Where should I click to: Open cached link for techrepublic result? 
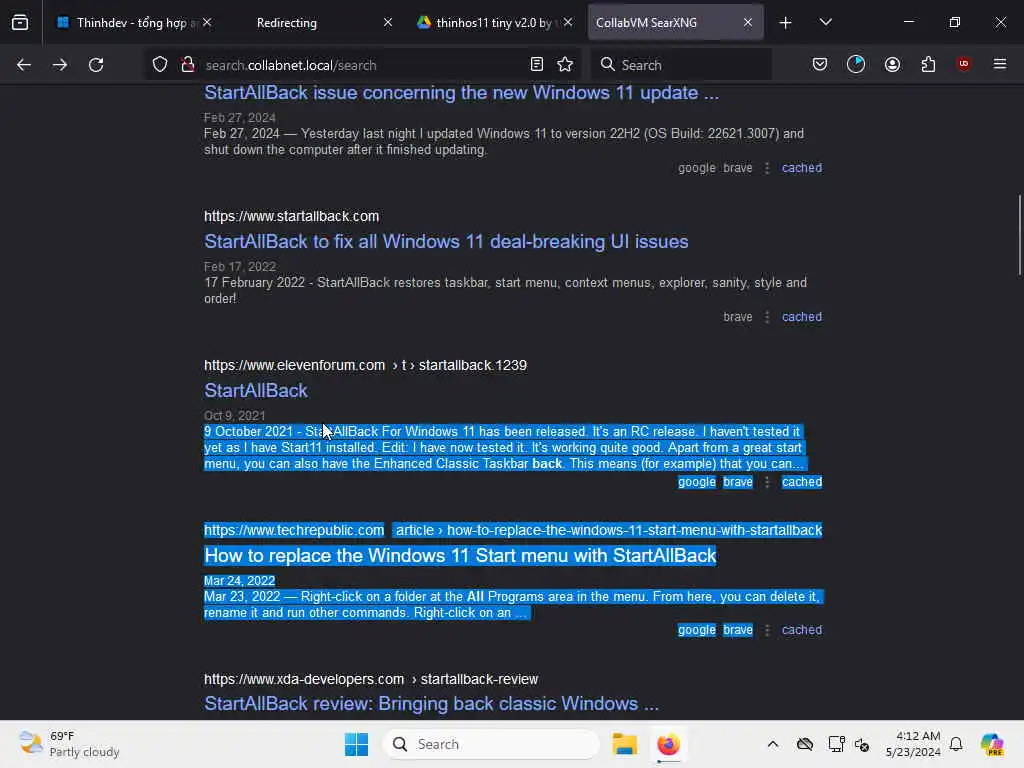coord(801,630)
